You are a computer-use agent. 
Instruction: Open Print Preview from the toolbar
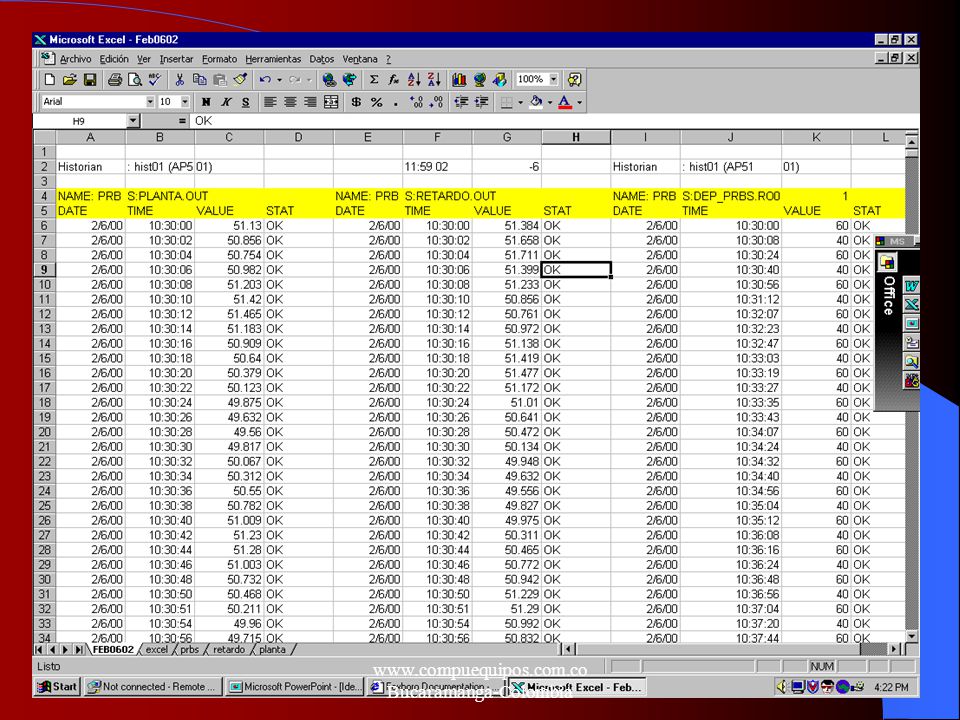[x=135, y=80]
